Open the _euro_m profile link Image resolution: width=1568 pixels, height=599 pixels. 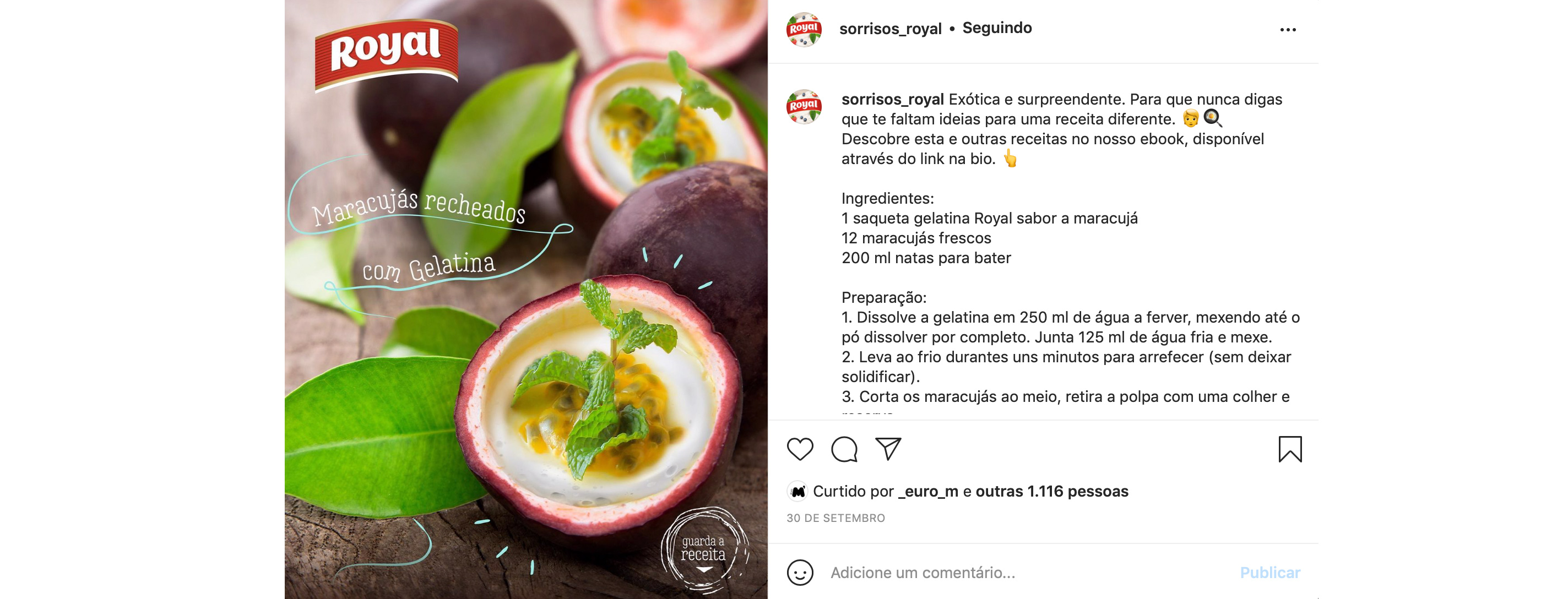coord(927,491)
